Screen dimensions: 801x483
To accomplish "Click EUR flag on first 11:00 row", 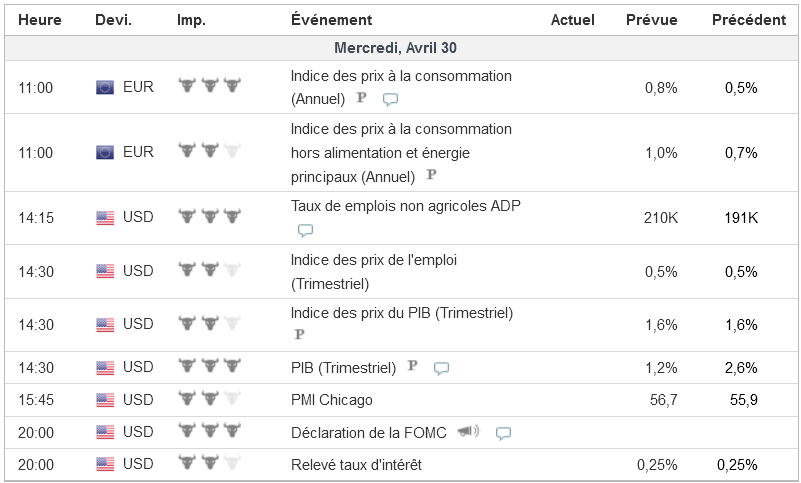I will [105, 87].
